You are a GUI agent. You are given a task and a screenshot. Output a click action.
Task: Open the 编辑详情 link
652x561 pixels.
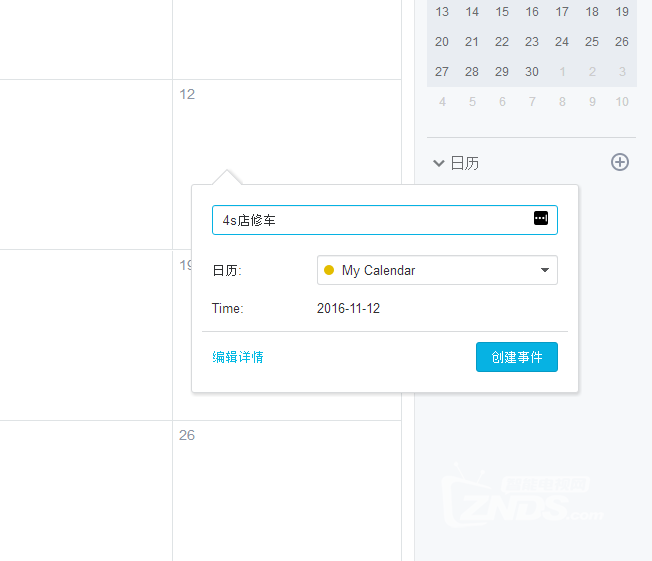point(238,357)
